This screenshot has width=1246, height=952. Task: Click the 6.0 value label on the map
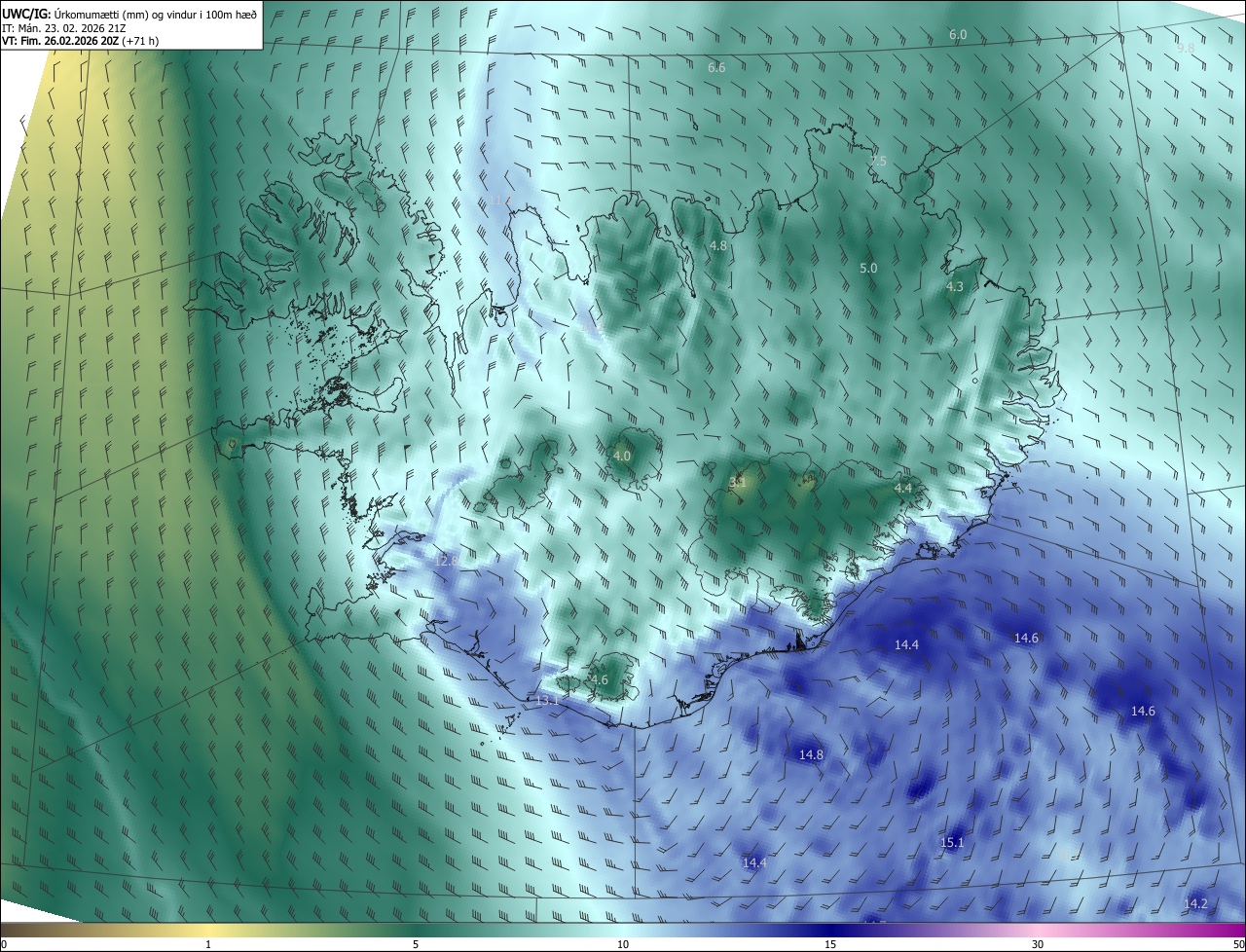click(x=958, y=35)
